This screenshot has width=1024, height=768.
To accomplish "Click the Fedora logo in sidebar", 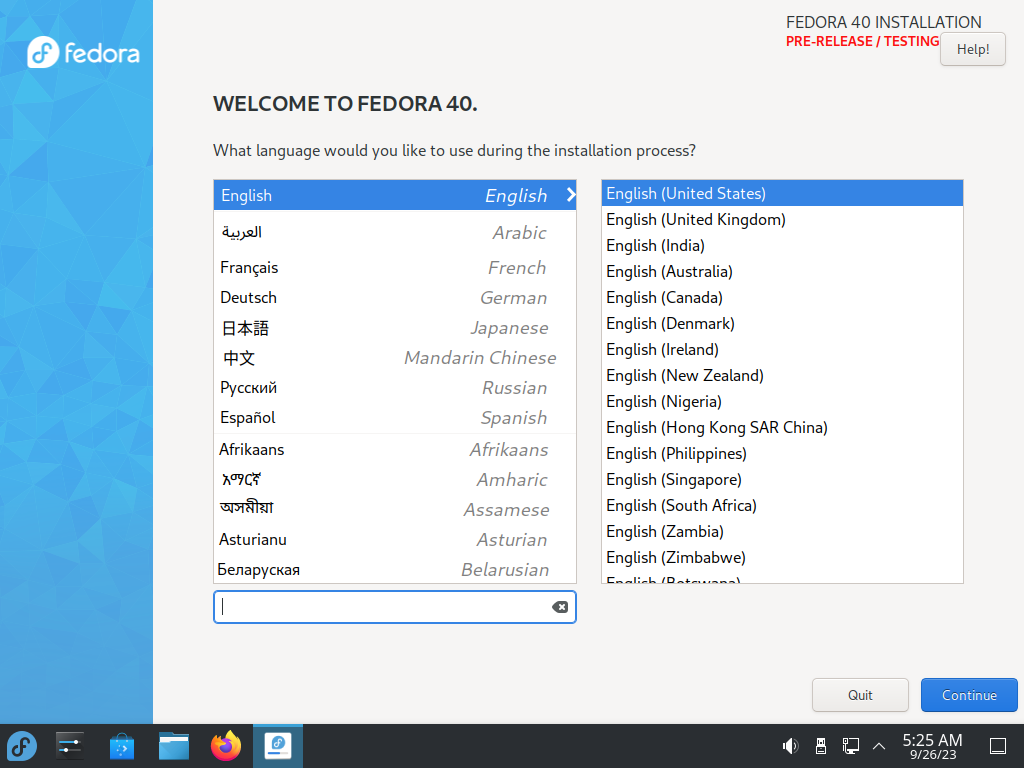I will tap(83, 52).
